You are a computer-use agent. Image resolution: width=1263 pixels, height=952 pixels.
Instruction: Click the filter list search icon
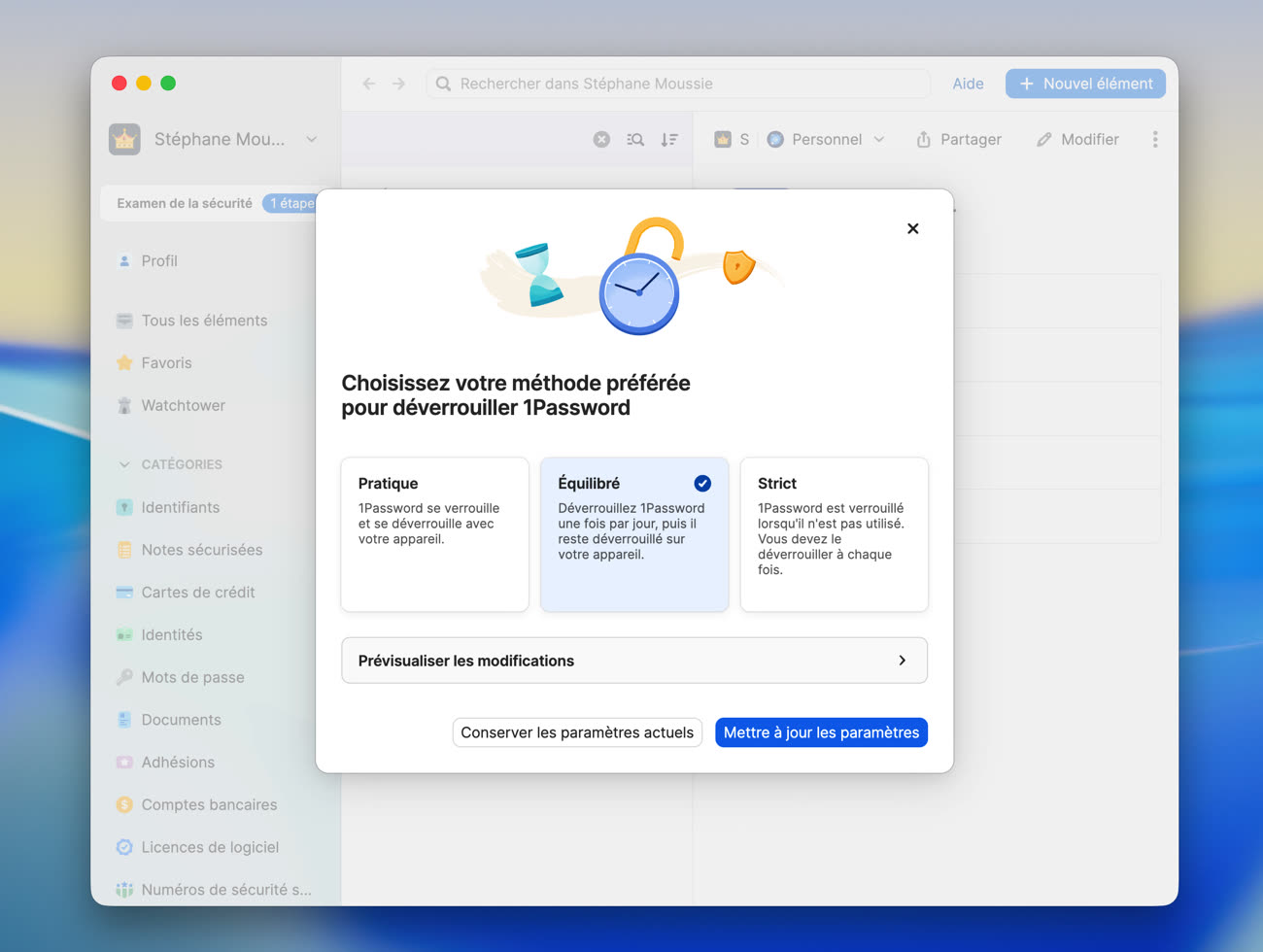[635, 139]
